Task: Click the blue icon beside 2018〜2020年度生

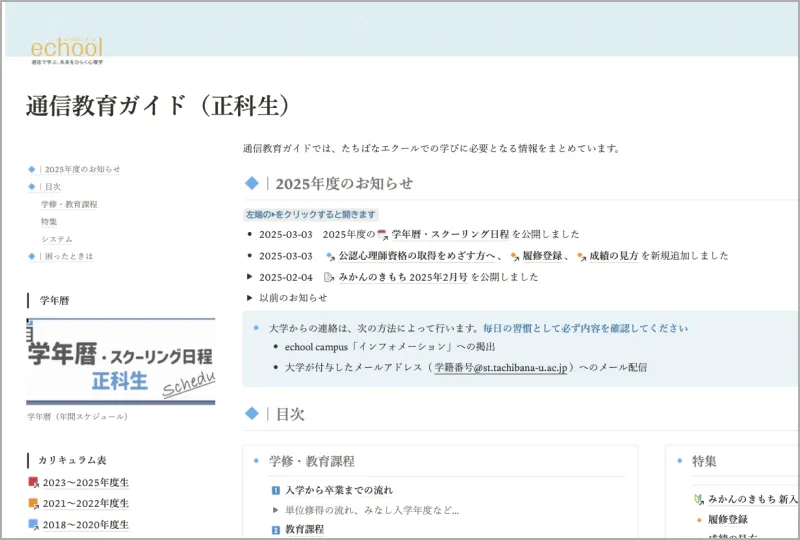Action: [x=33, y=524]
